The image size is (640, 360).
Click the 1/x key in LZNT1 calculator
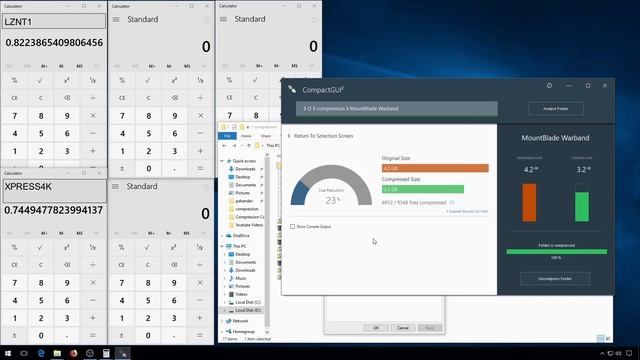(x=93, y=80)
